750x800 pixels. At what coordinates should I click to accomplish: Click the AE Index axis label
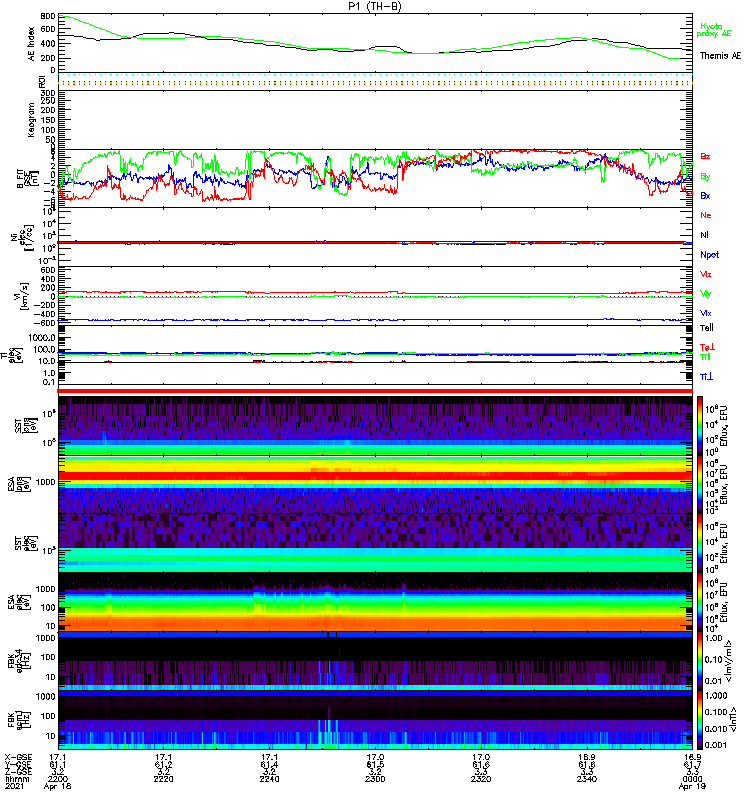pos(32,44)
